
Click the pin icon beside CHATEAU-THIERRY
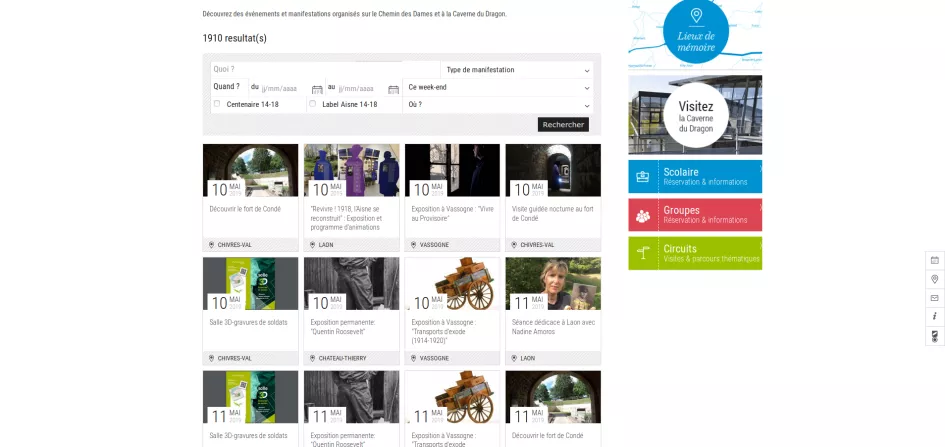pyautogui.click(x=312, y=358)
